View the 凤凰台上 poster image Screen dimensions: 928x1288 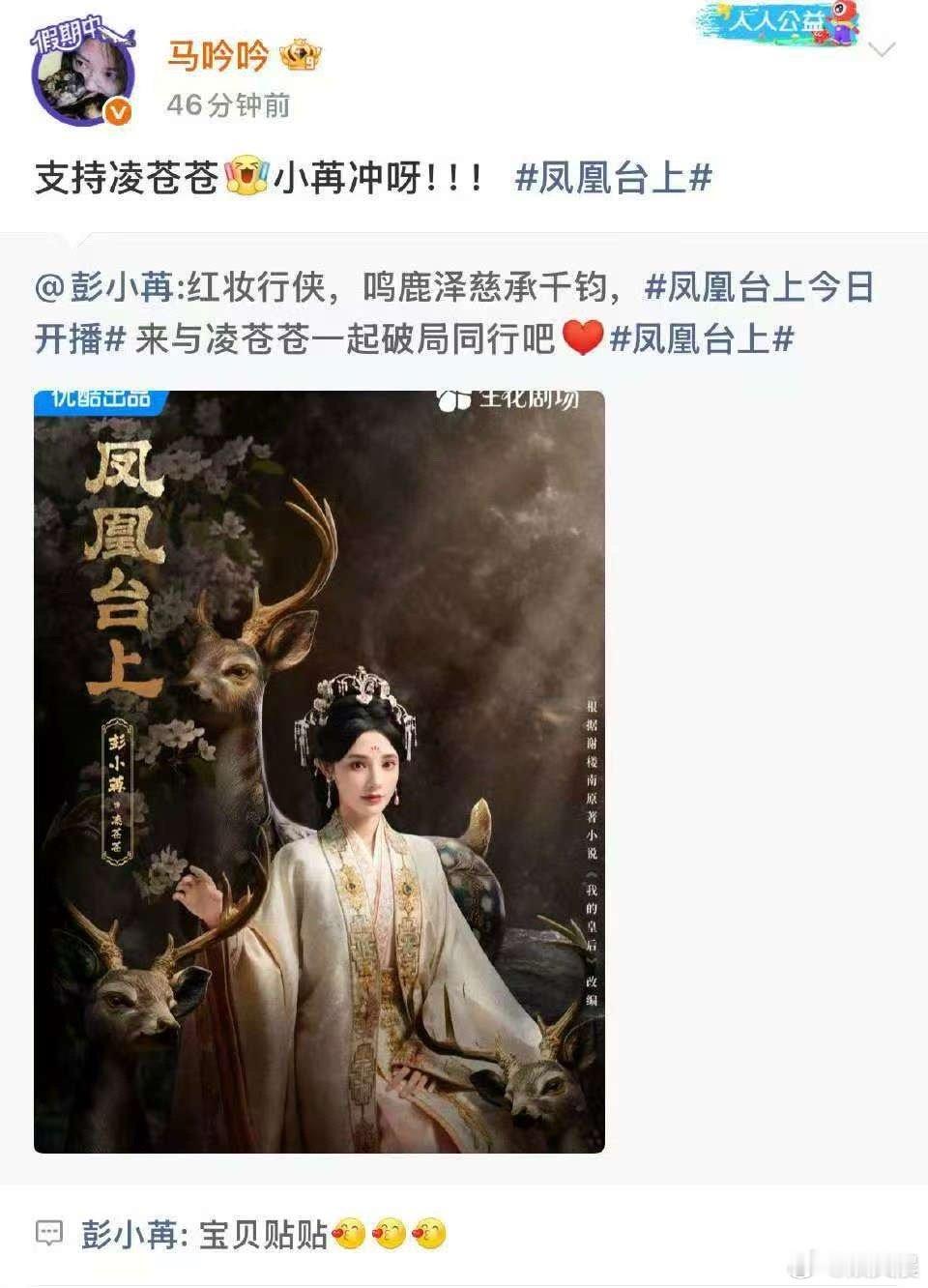tap(319, 772)
